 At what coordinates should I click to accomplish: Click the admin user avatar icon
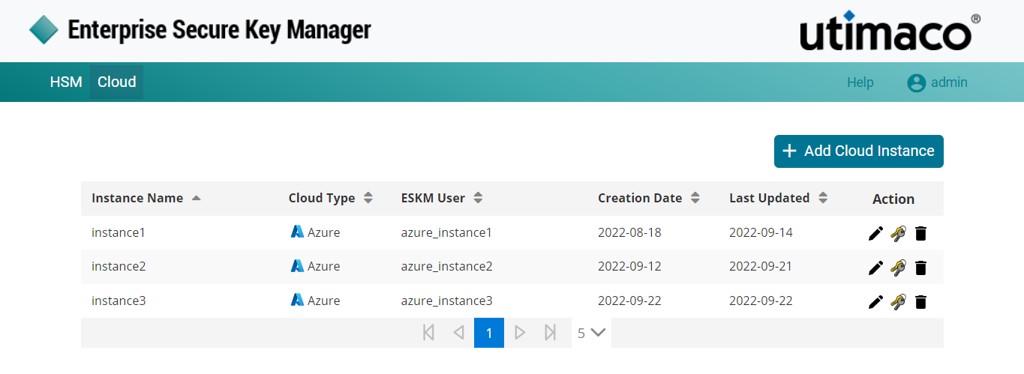[916, 83]
